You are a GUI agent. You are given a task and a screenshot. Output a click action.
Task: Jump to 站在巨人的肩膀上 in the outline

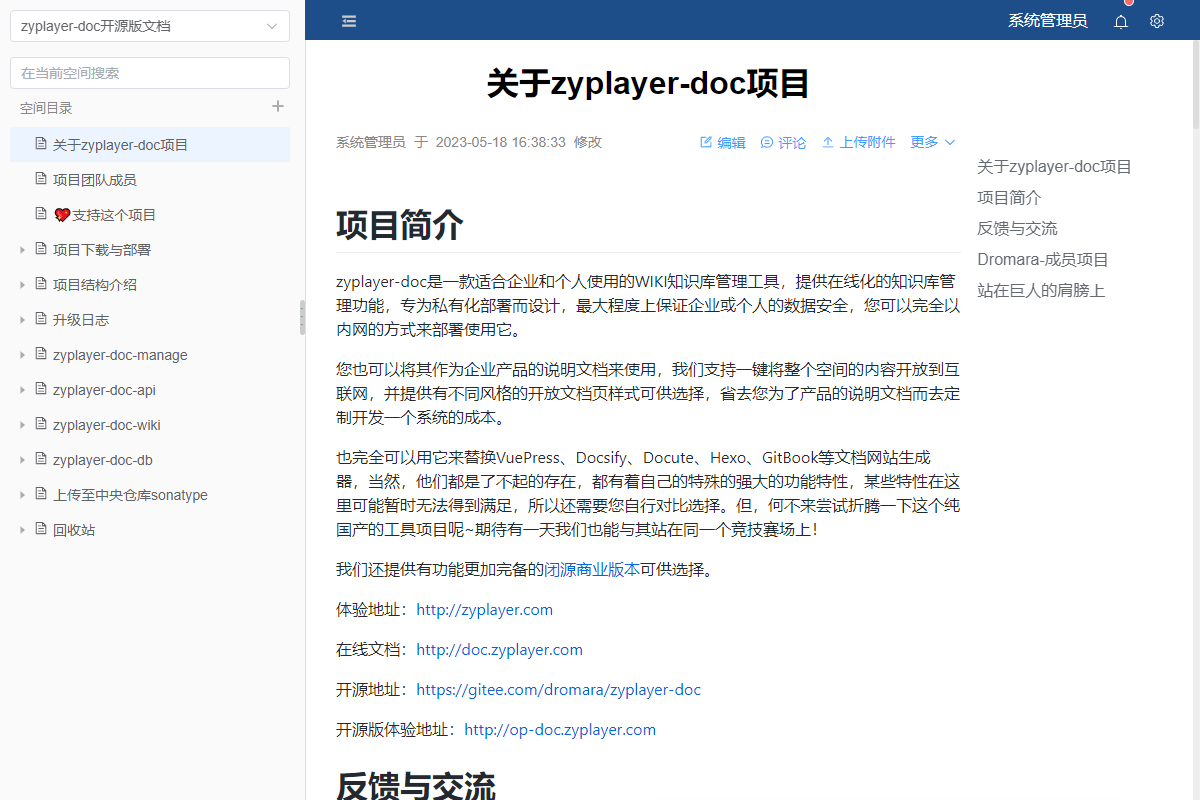(x=1041, y=291)
